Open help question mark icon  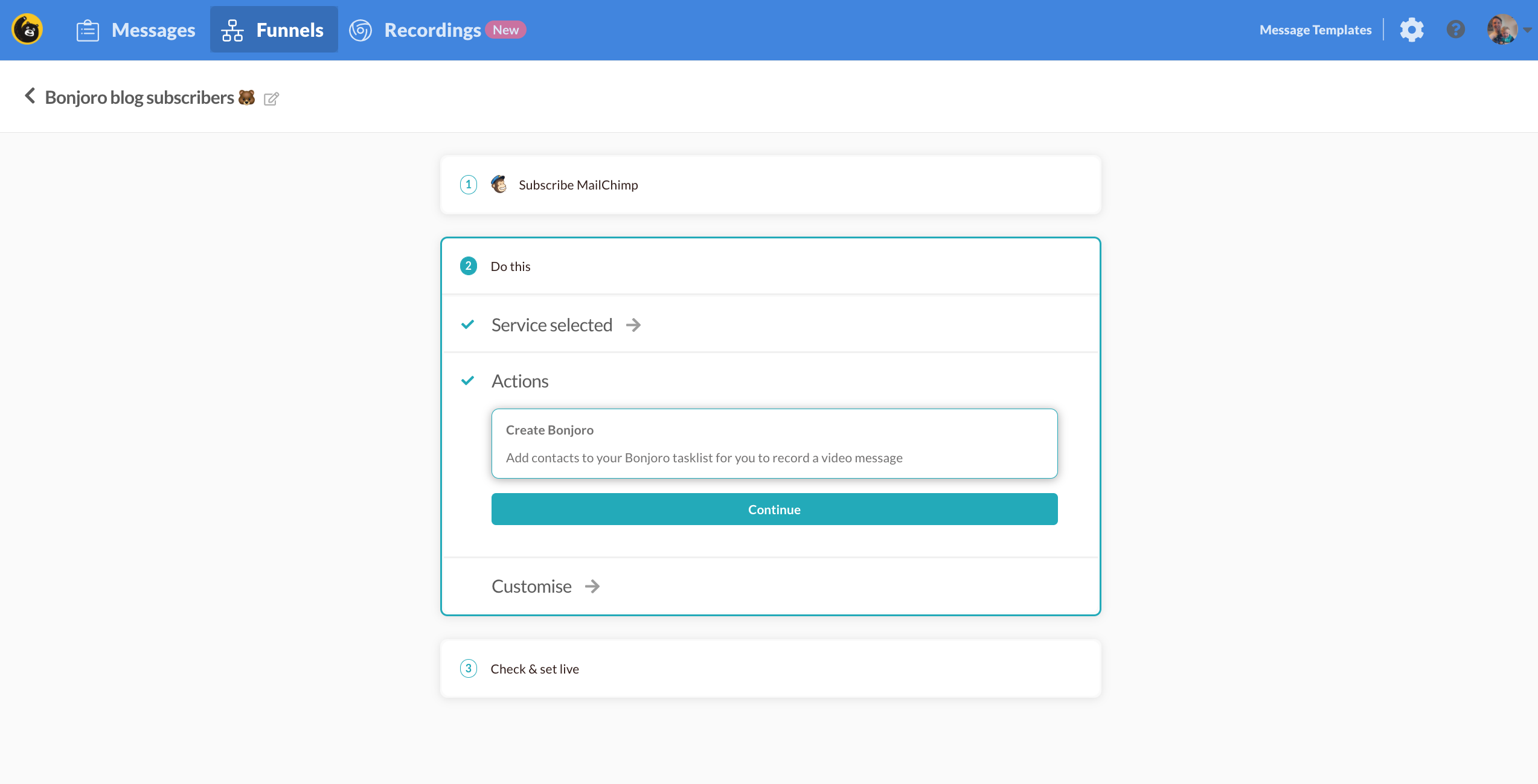[1455, 30]
